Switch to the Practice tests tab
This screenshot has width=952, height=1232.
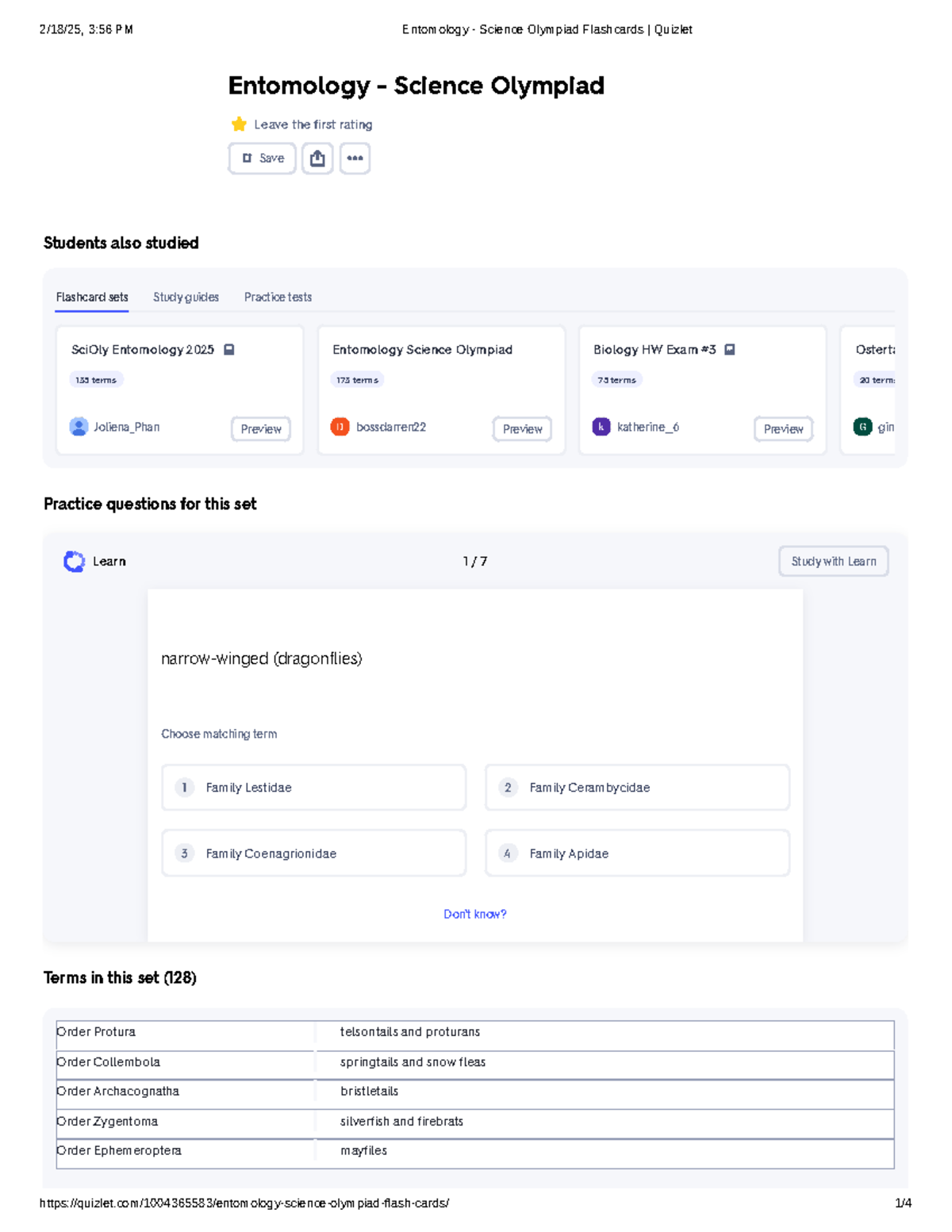278,297
